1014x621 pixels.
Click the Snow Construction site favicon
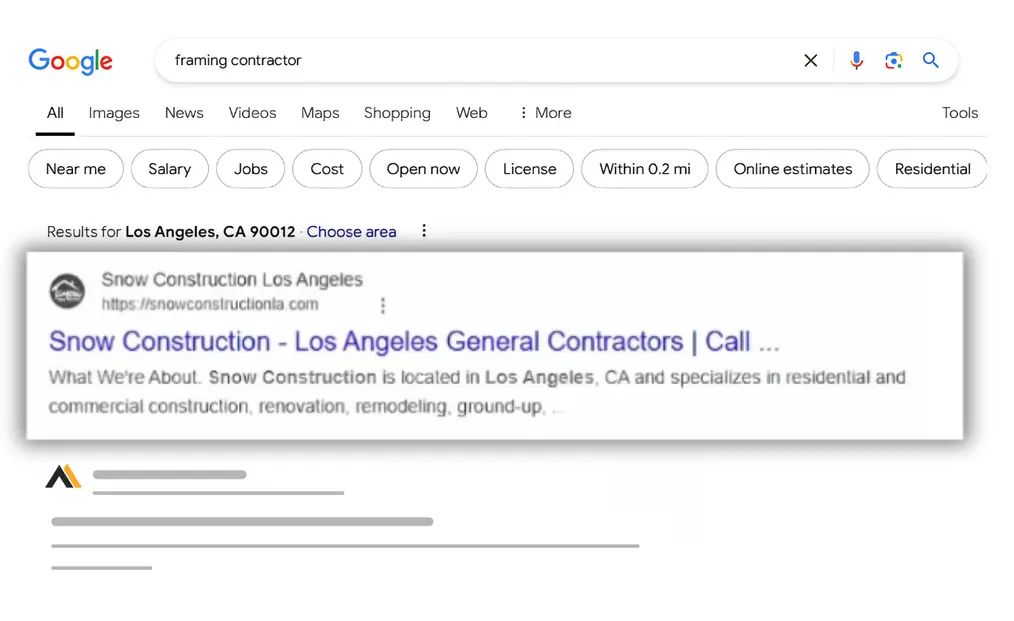point(67,292)
